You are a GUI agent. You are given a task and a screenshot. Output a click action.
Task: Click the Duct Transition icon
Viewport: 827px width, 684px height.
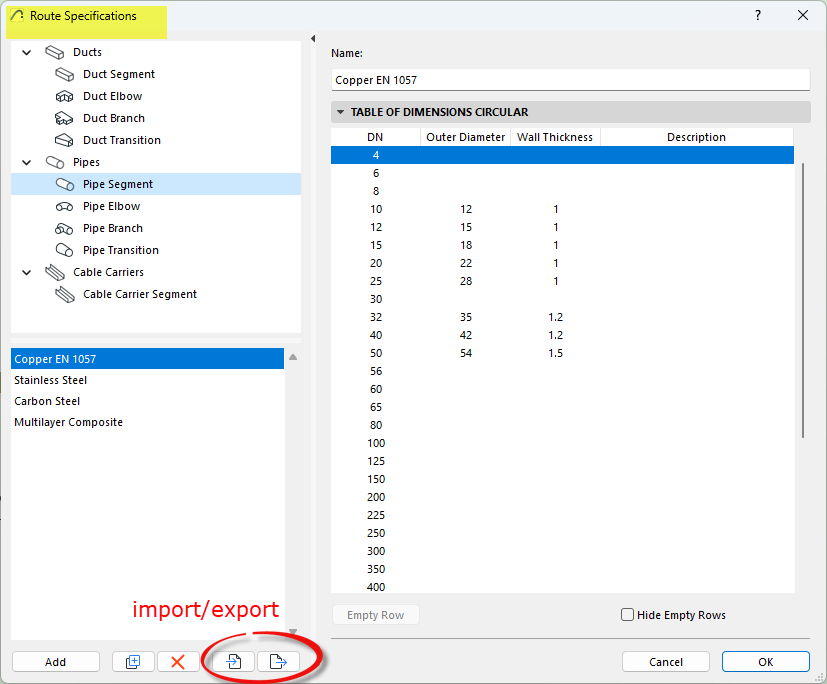point(64,140)
